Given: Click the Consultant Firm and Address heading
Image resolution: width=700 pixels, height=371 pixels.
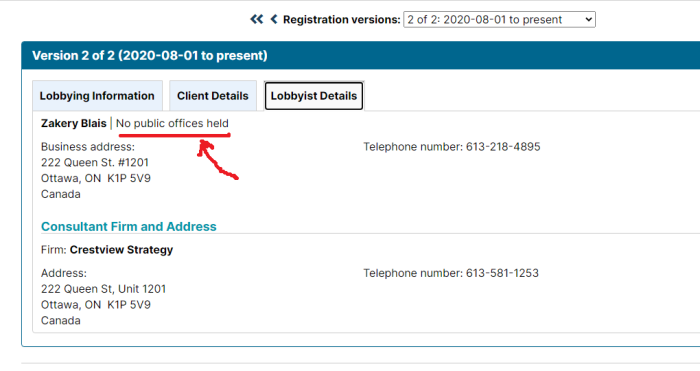Looking at the screenshot, I should (x=129, y=226).
